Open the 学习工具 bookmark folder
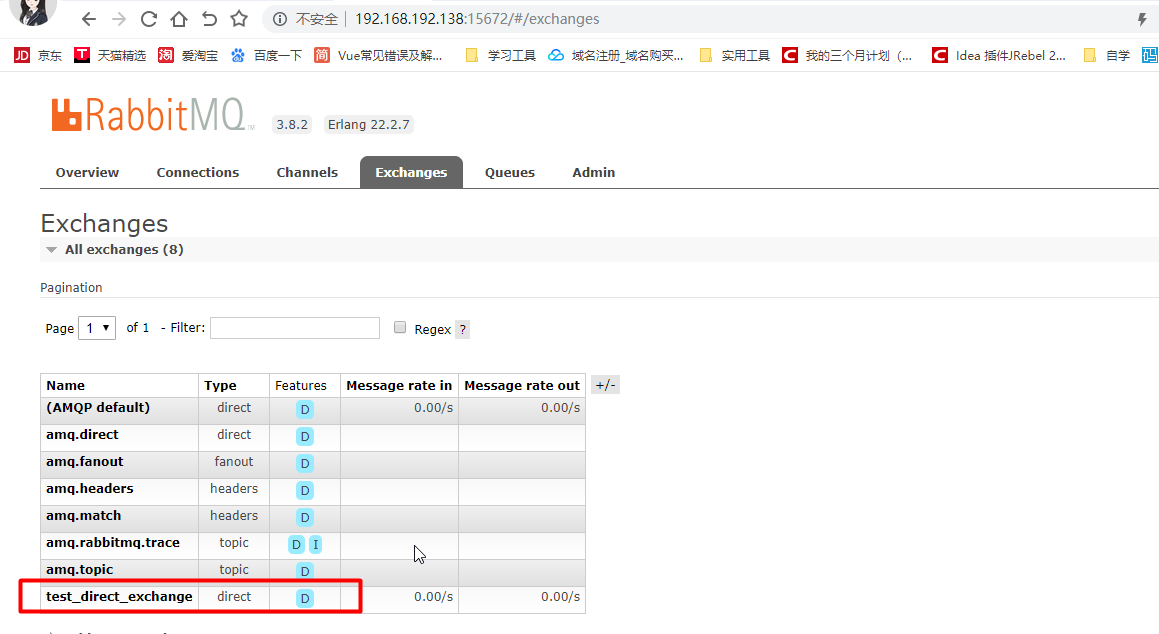Viewport: 1159px width, 634px height. (x=500, y=55)
